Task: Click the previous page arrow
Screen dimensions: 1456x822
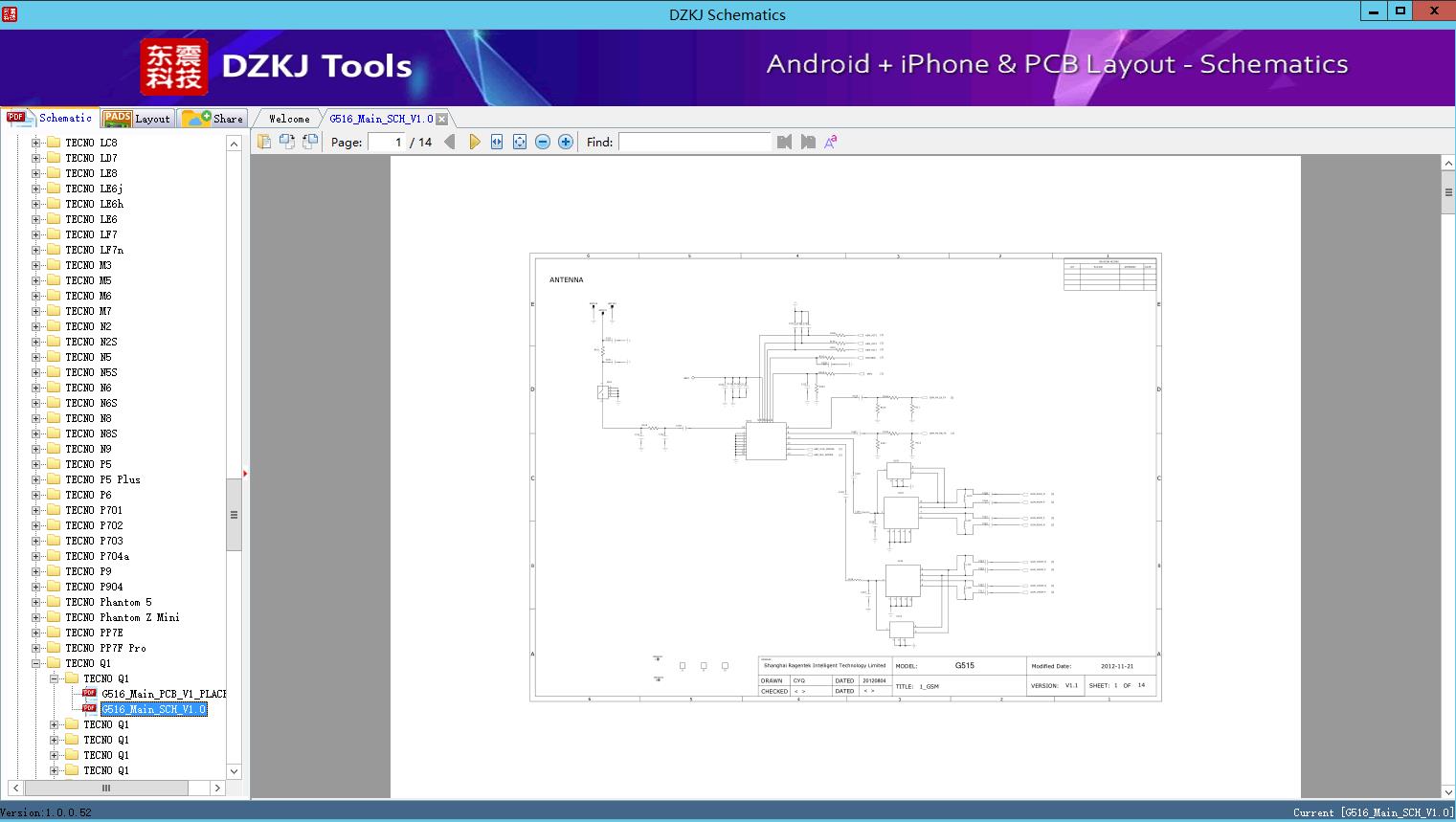Action: coord(450,142)
